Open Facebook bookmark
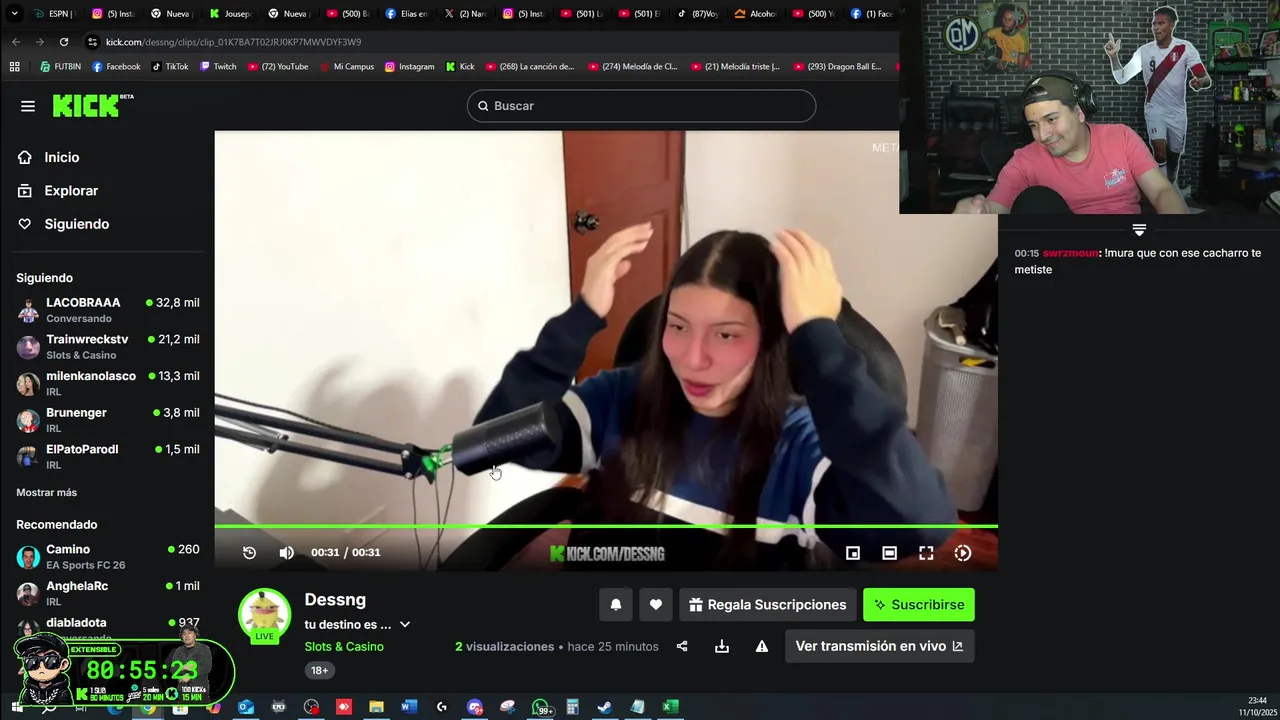 pyautogui.click(x=116, y=67)
